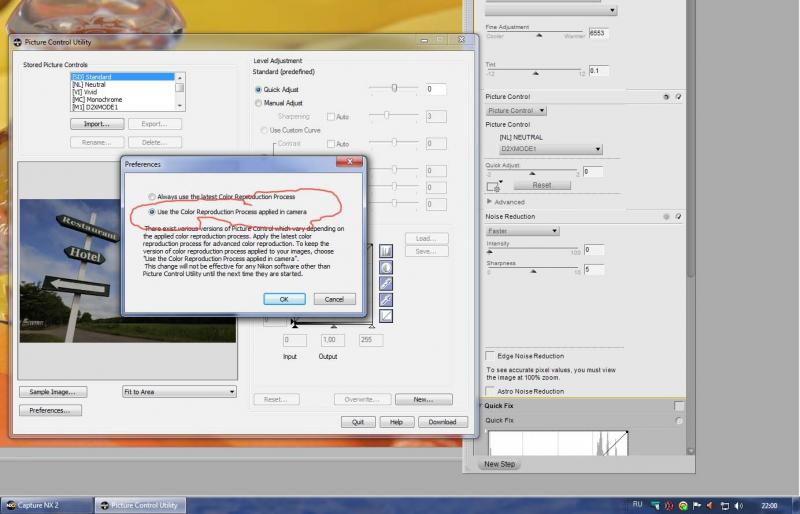The image size is (800, 514).
Task: Click the linear curve reset icon
Action: tap(386, 316)
